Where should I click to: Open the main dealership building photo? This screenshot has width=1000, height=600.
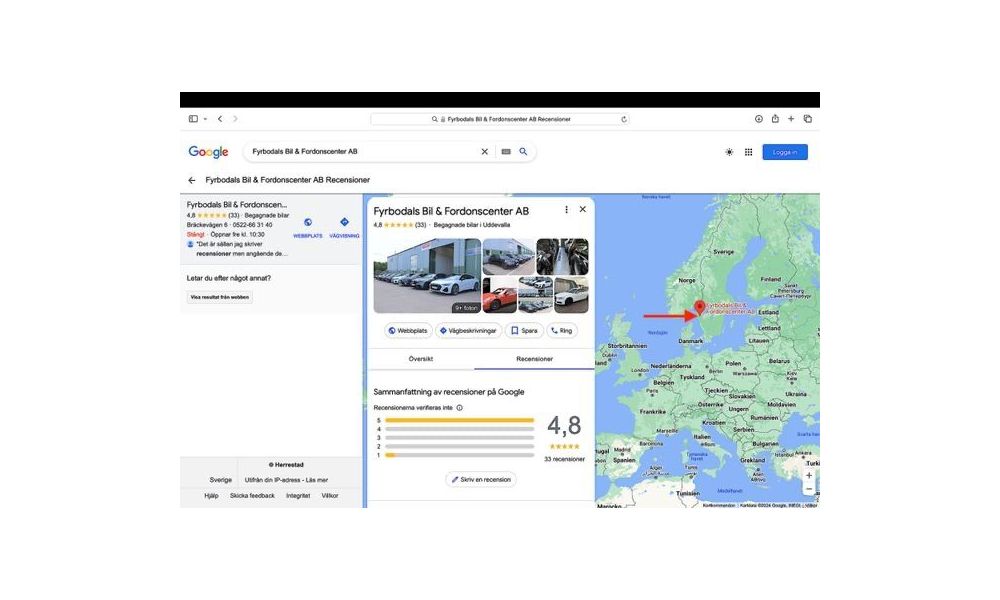[x=426, y=275]
